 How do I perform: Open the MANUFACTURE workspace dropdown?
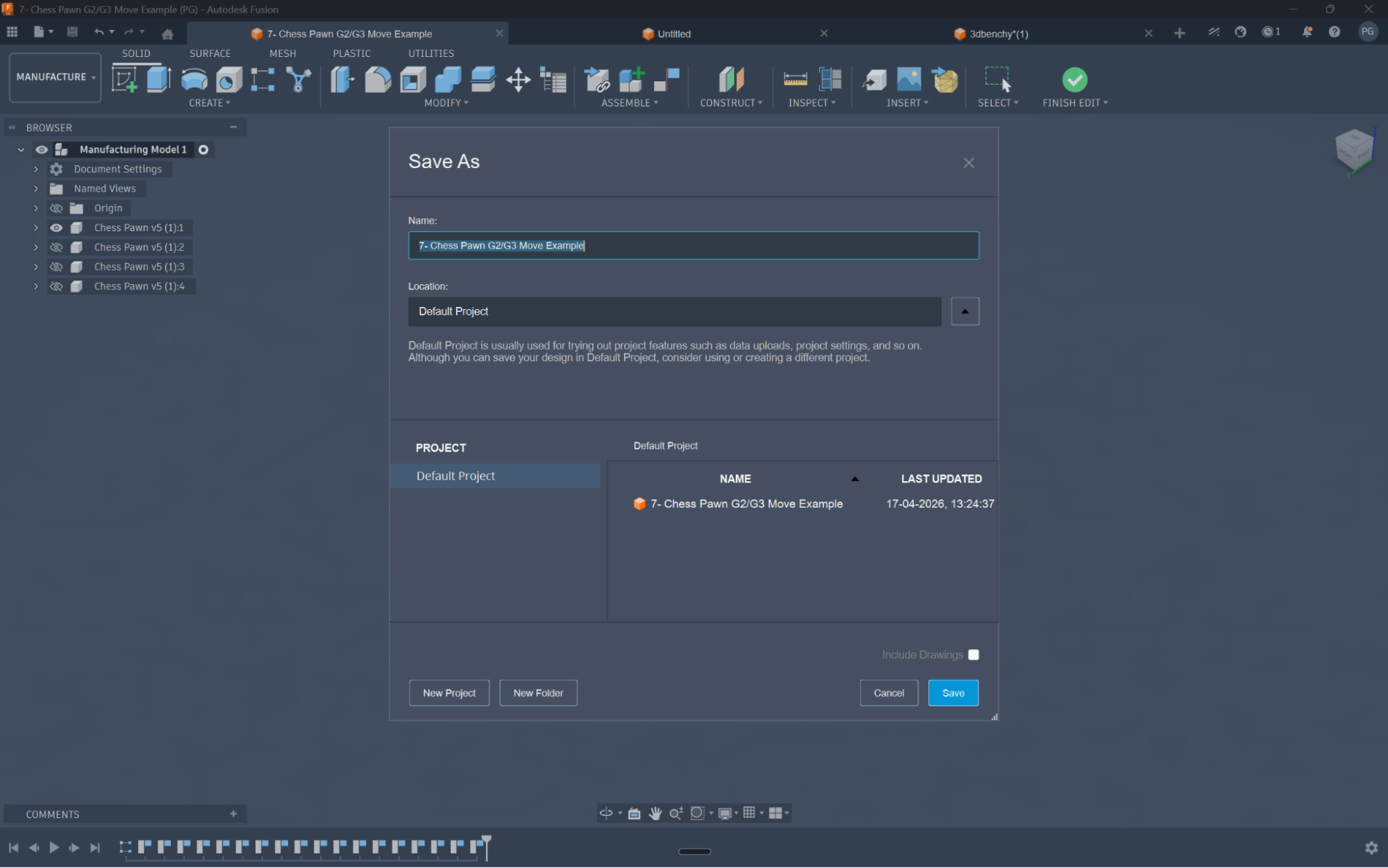(x=56, y=77)
